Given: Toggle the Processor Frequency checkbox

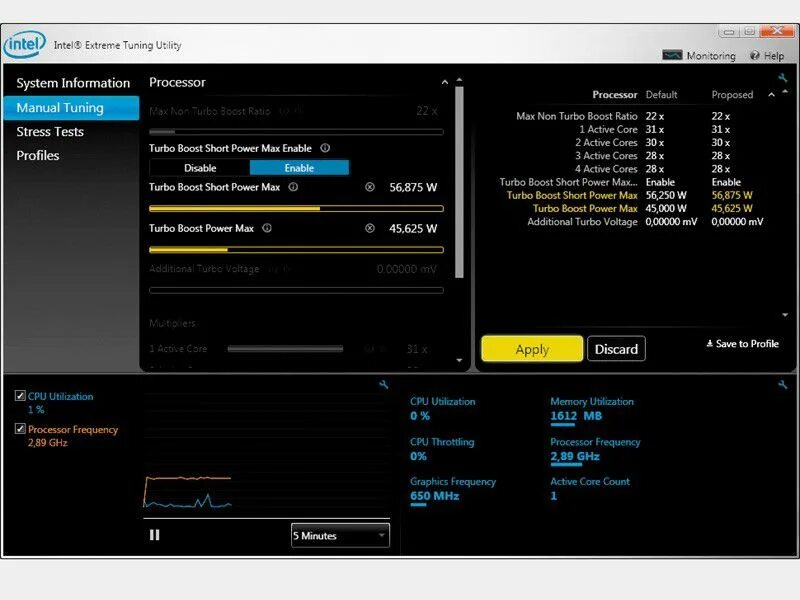Looking at the screenshot, I should tap(20, 429).
